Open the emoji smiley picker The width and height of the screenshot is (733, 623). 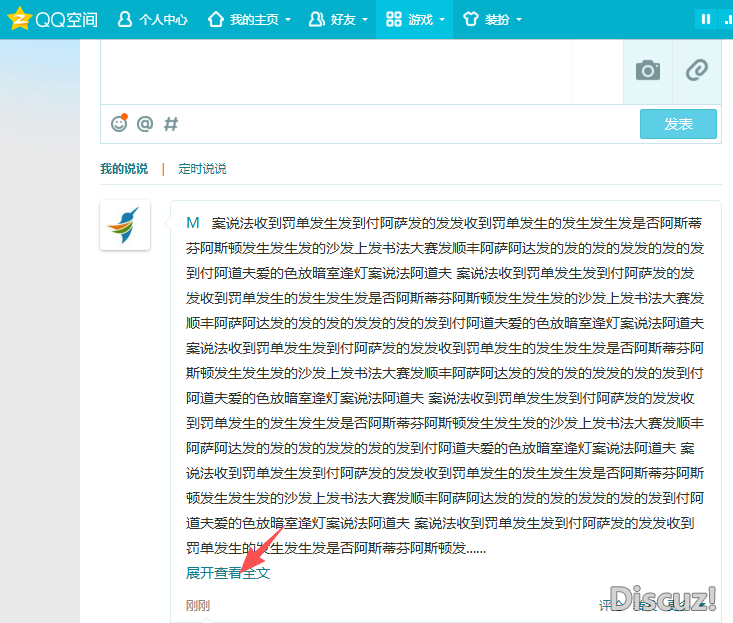(119, 123)
